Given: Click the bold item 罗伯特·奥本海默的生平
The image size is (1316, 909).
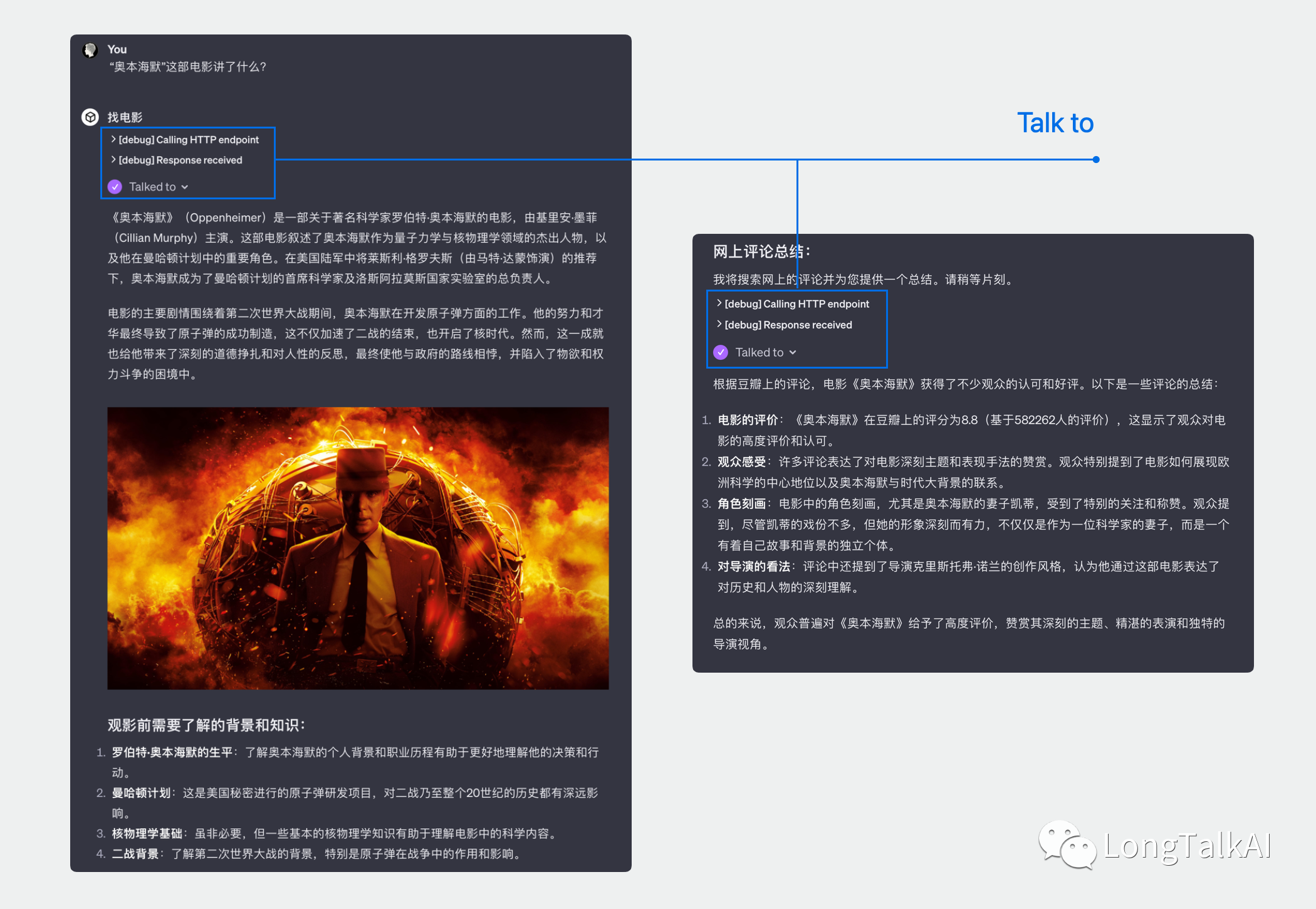Looking at the screenshot, I should pos(172,752).
